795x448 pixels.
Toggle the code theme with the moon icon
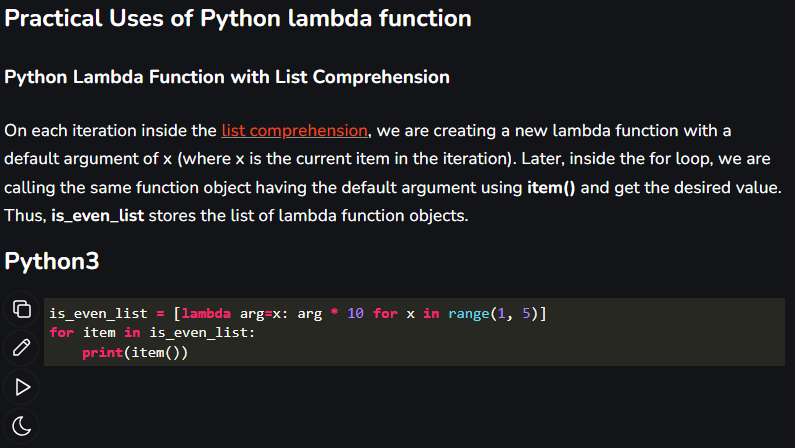(22, 426)
